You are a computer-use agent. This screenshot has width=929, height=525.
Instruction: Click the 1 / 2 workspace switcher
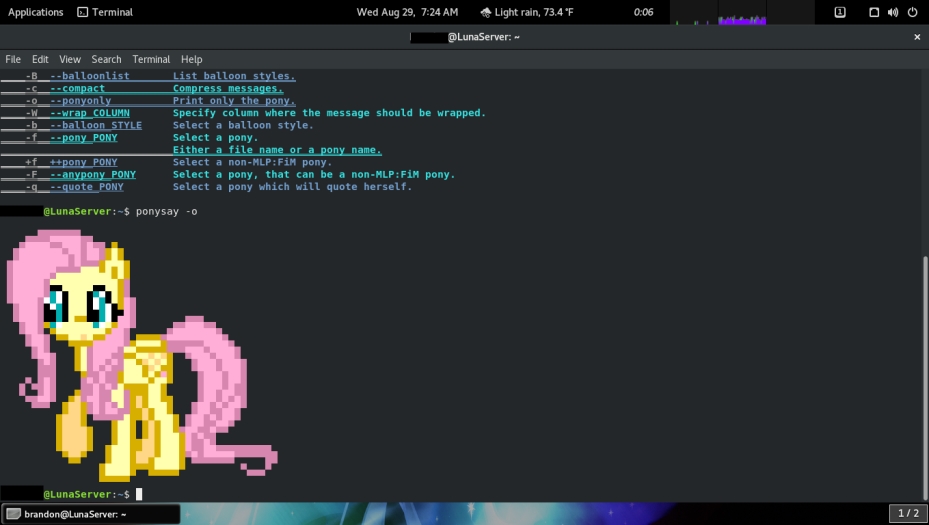coord(908,513)
